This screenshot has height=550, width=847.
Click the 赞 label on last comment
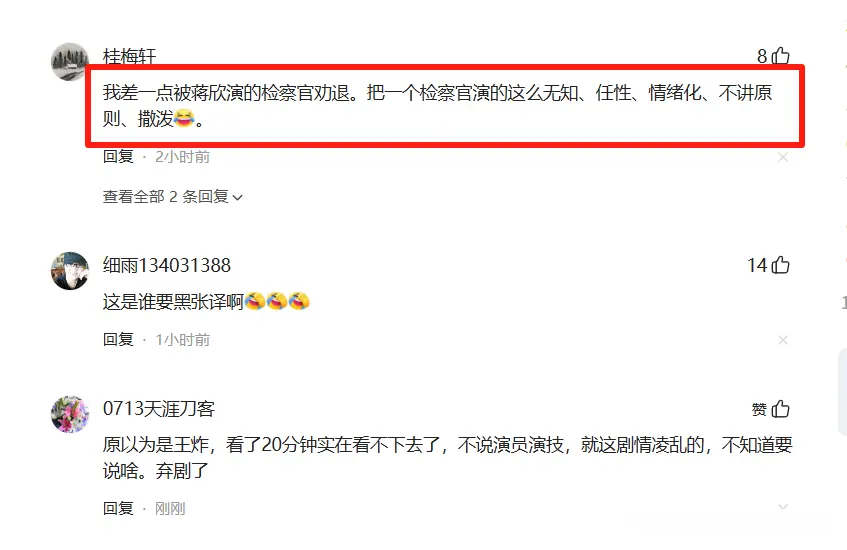759,410
